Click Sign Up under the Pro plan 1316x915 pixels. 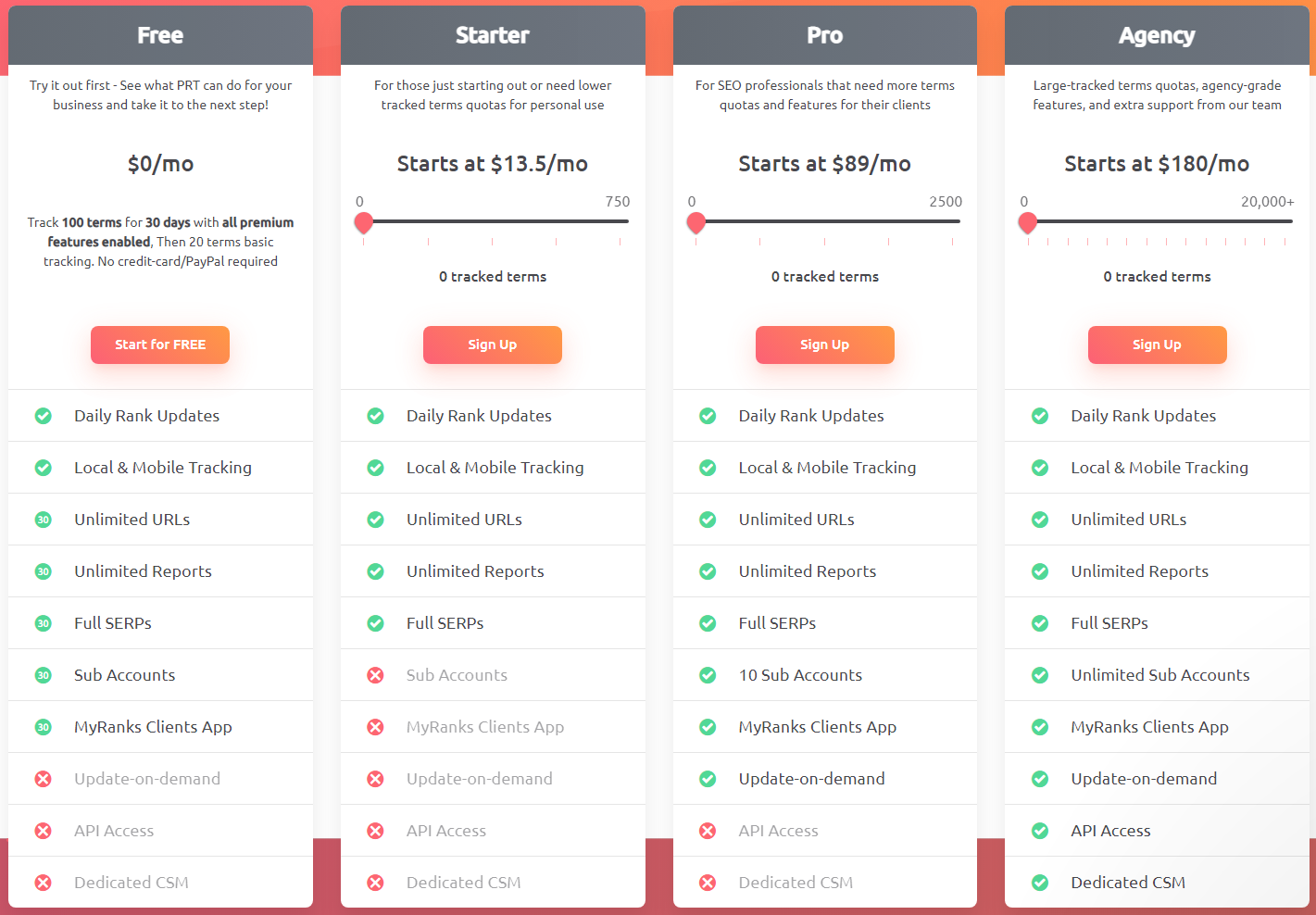point(824,345)
